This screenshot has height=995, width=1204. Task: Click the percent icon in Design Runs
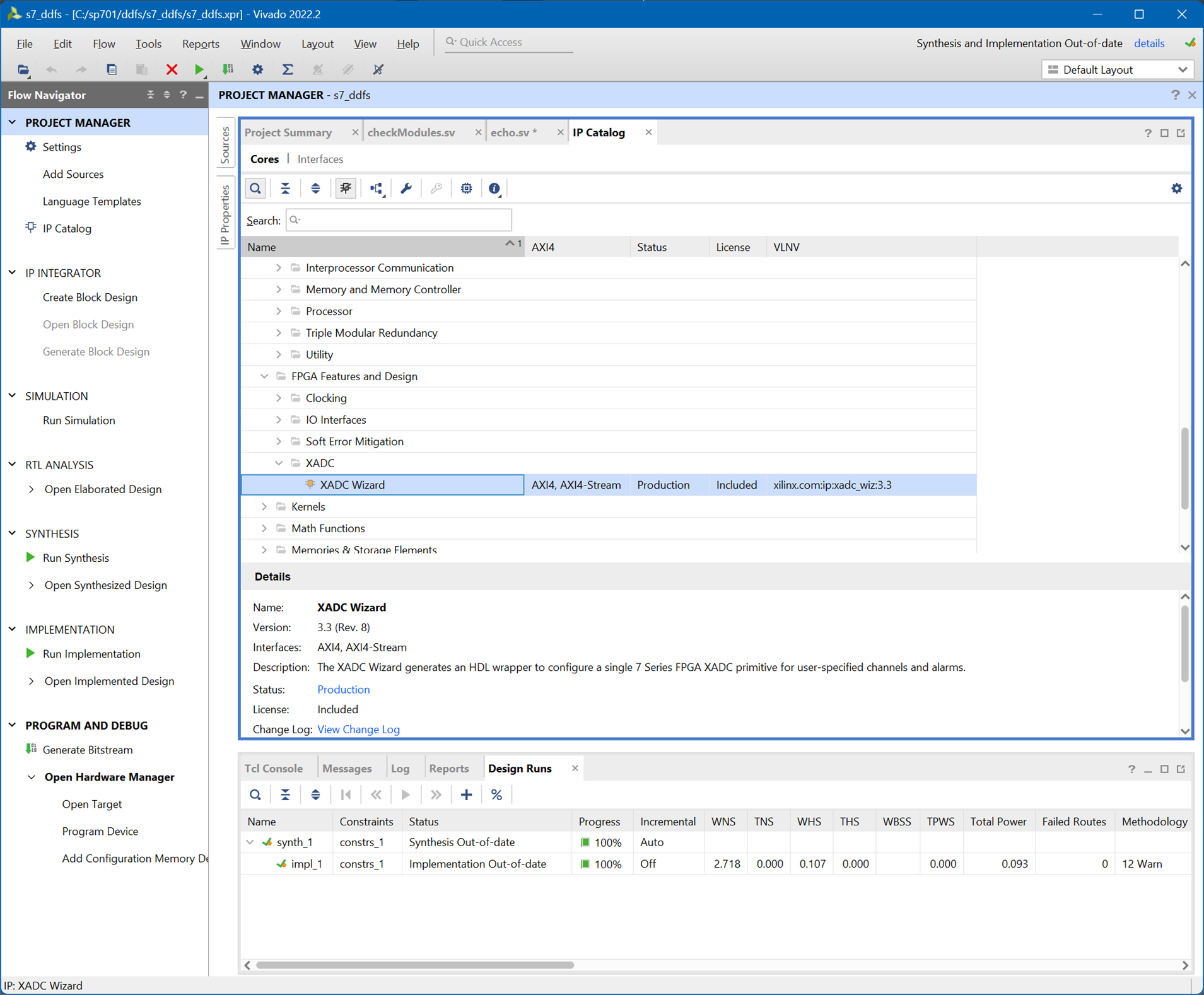click(x=496, y=794)
